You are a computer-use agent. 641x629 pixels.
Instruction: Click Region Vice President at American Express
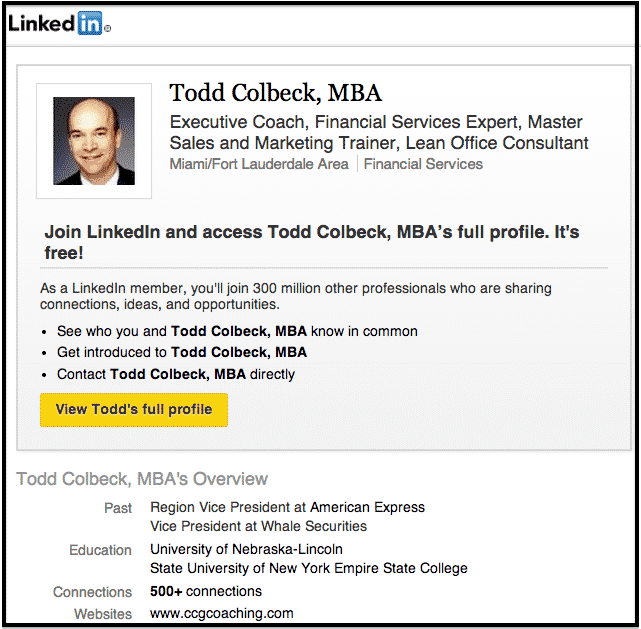tap(287, 507)
